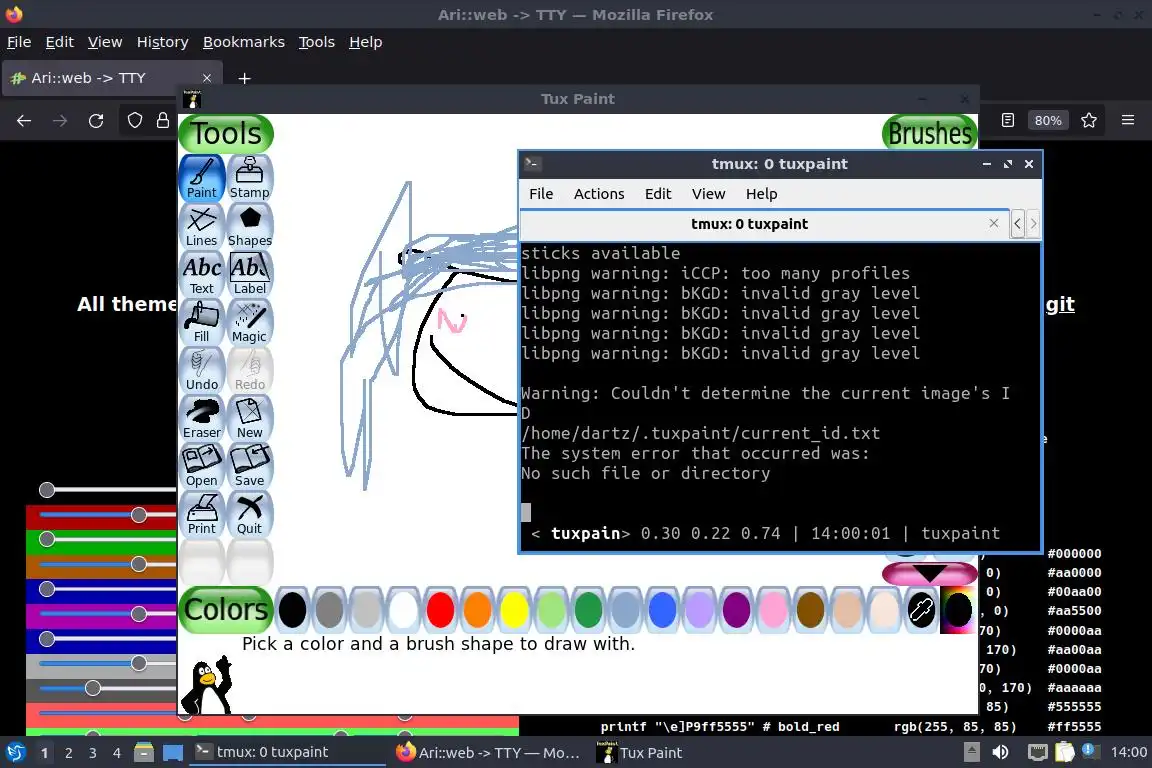Click the Quit button in Tux Paint
The image size is (1152, 768).
pyautogui.click(x=250, y=514)
